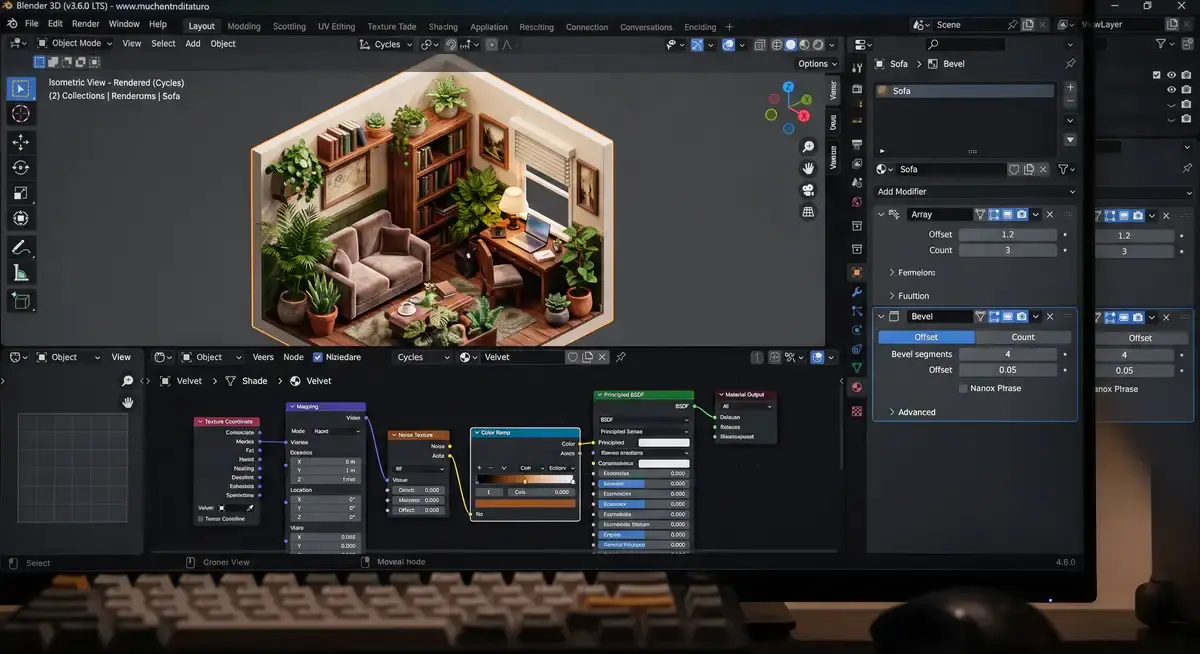This screenshot has height=654, width=1200.
Task: Click the Array Count value field
Action: point(1007,250)
